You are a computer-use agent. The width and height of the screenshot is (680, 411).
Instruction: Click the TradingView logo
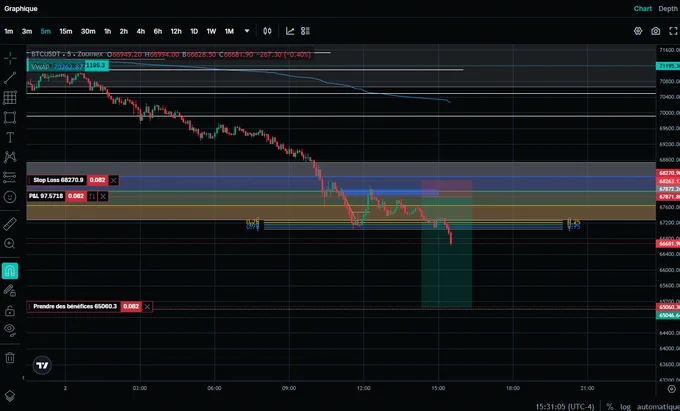(x=42, y=365)
